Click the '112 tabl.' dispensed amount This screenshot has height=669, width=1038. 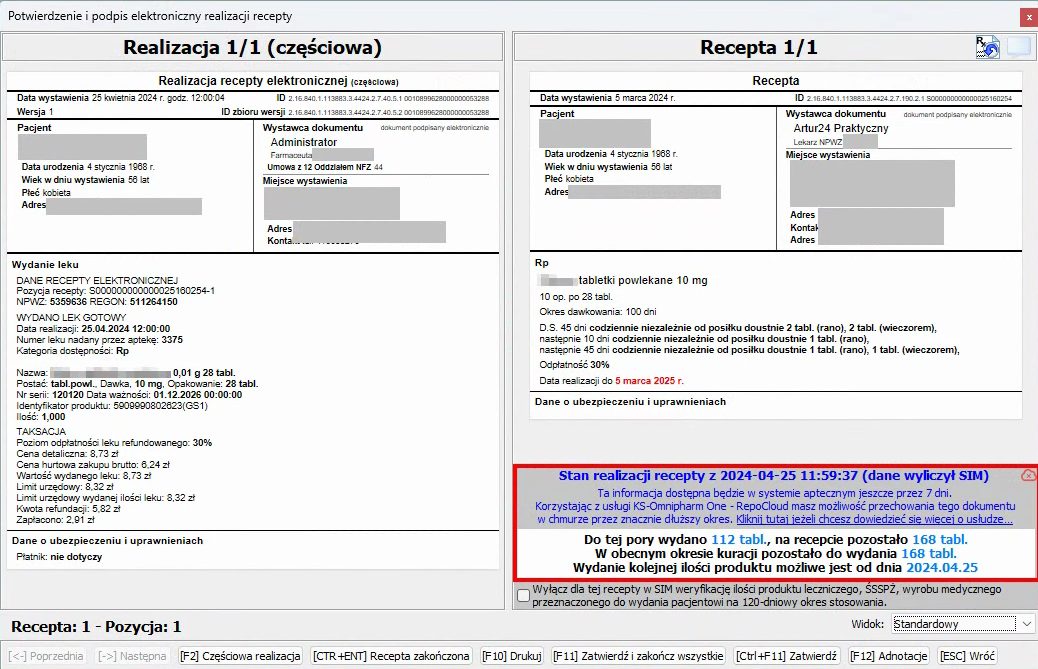tap(739, 539)
